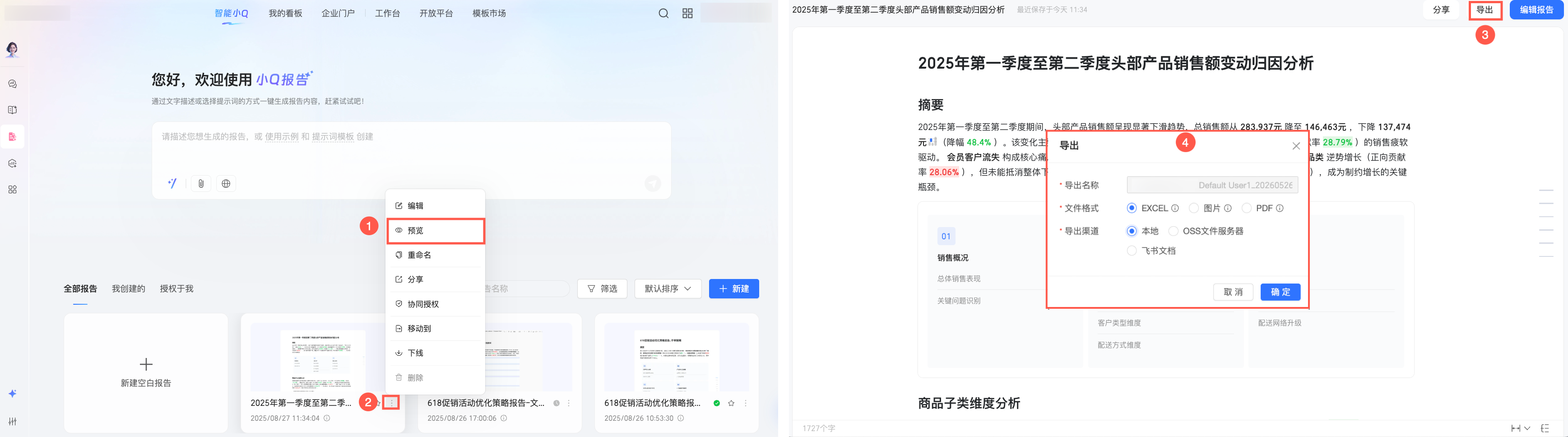The image size is (1568, 437).
Task: Switch to the 全部报告 list tab
Action: (80, 288)
